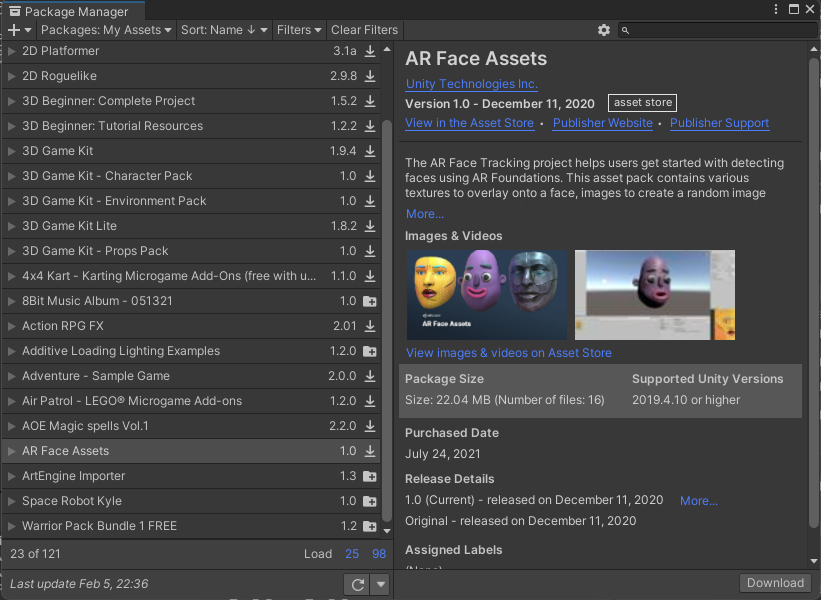Select the Adventure - Sample Game package

191,376
